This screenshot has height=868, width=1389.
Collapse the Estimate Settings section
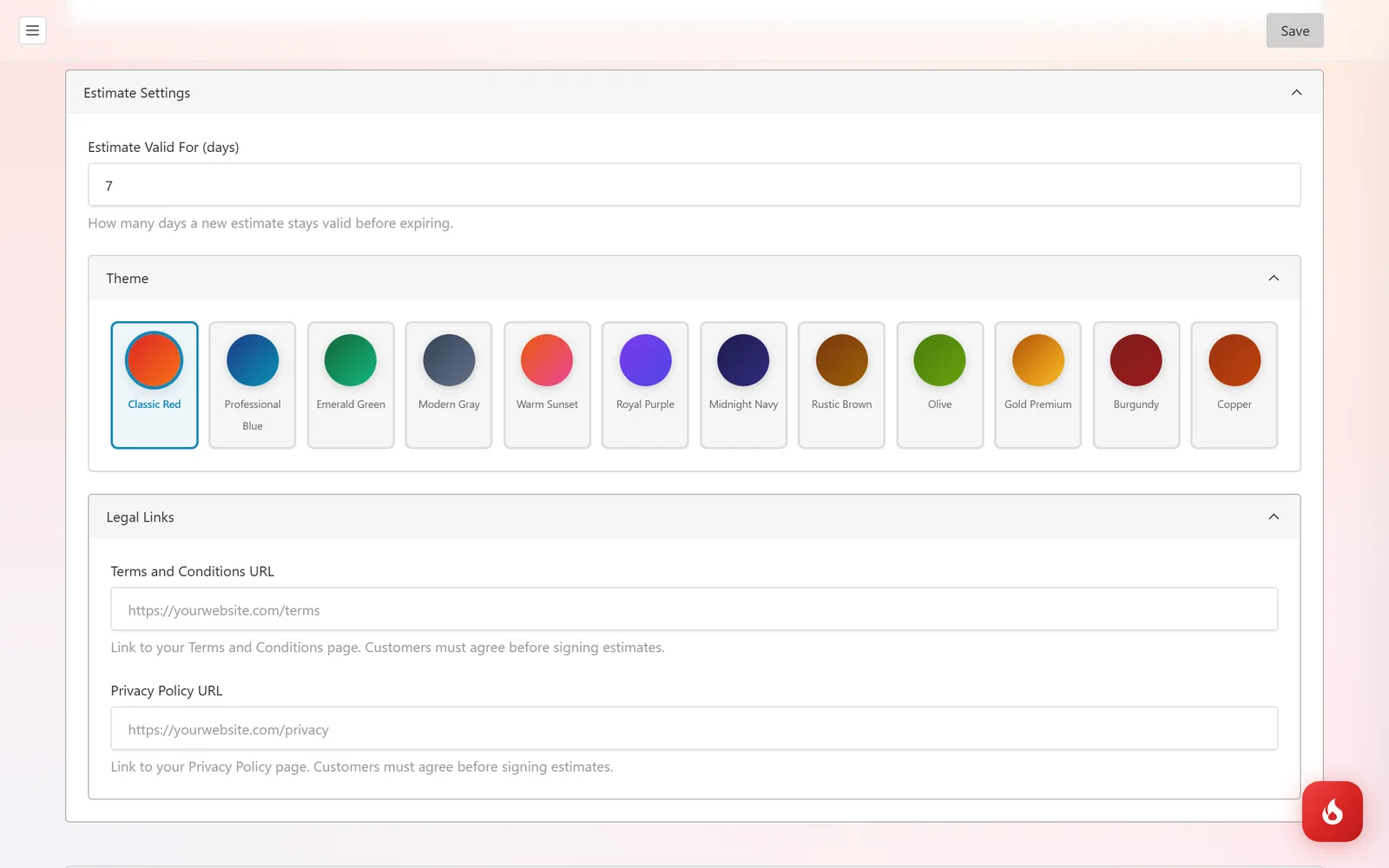1296,93
